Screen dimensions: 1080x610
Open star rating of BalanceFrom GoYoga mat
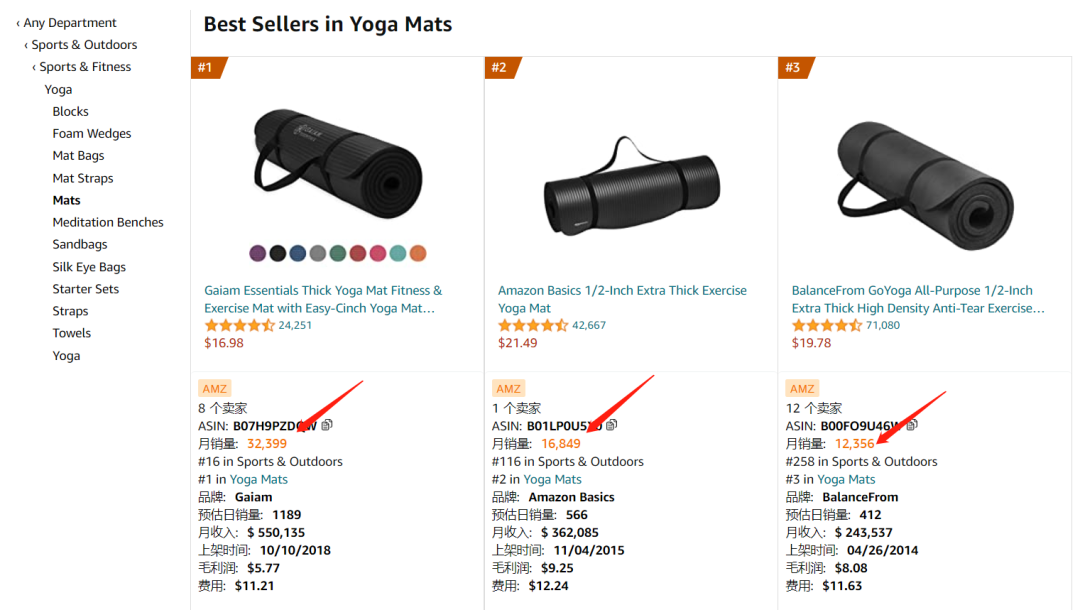coord(827,326)
